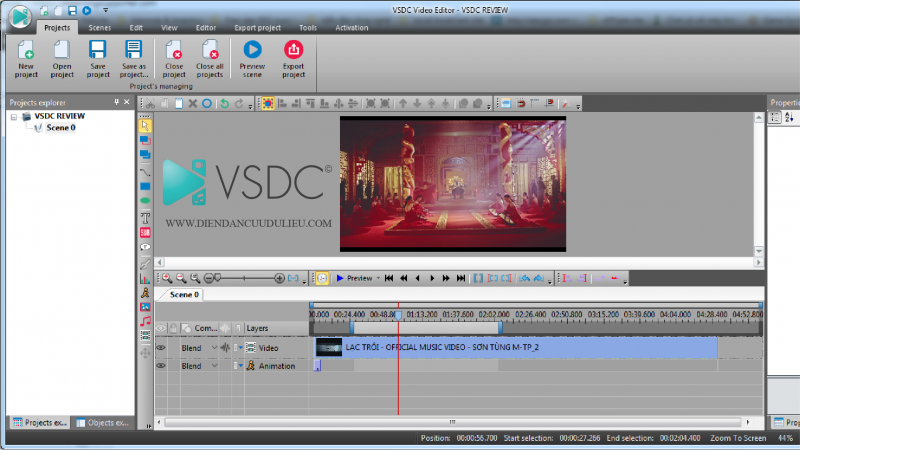Viewport: 902px width, 450px height.
Task: Open the Animation layer Blend dropdown
Action: pos(215,366)
